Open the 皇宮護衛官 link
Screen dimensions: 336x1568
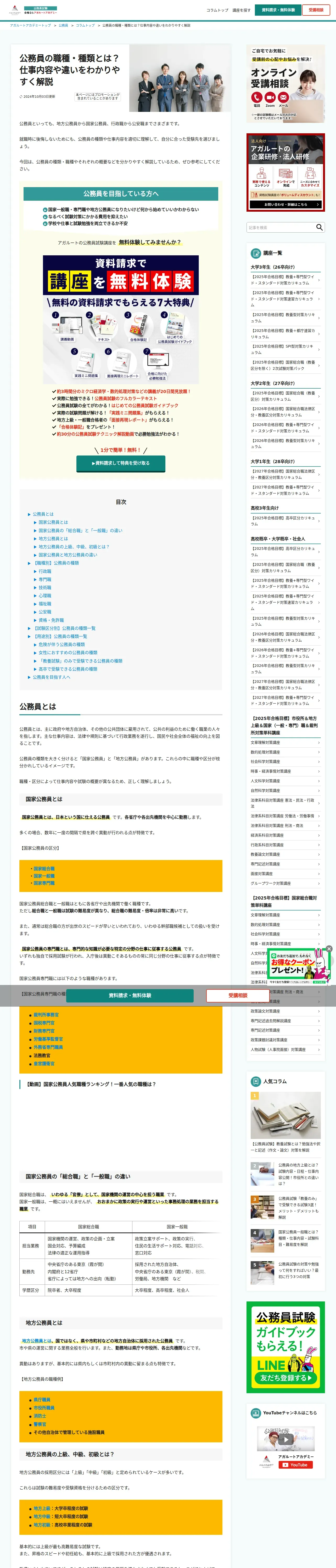(44, 1063)
